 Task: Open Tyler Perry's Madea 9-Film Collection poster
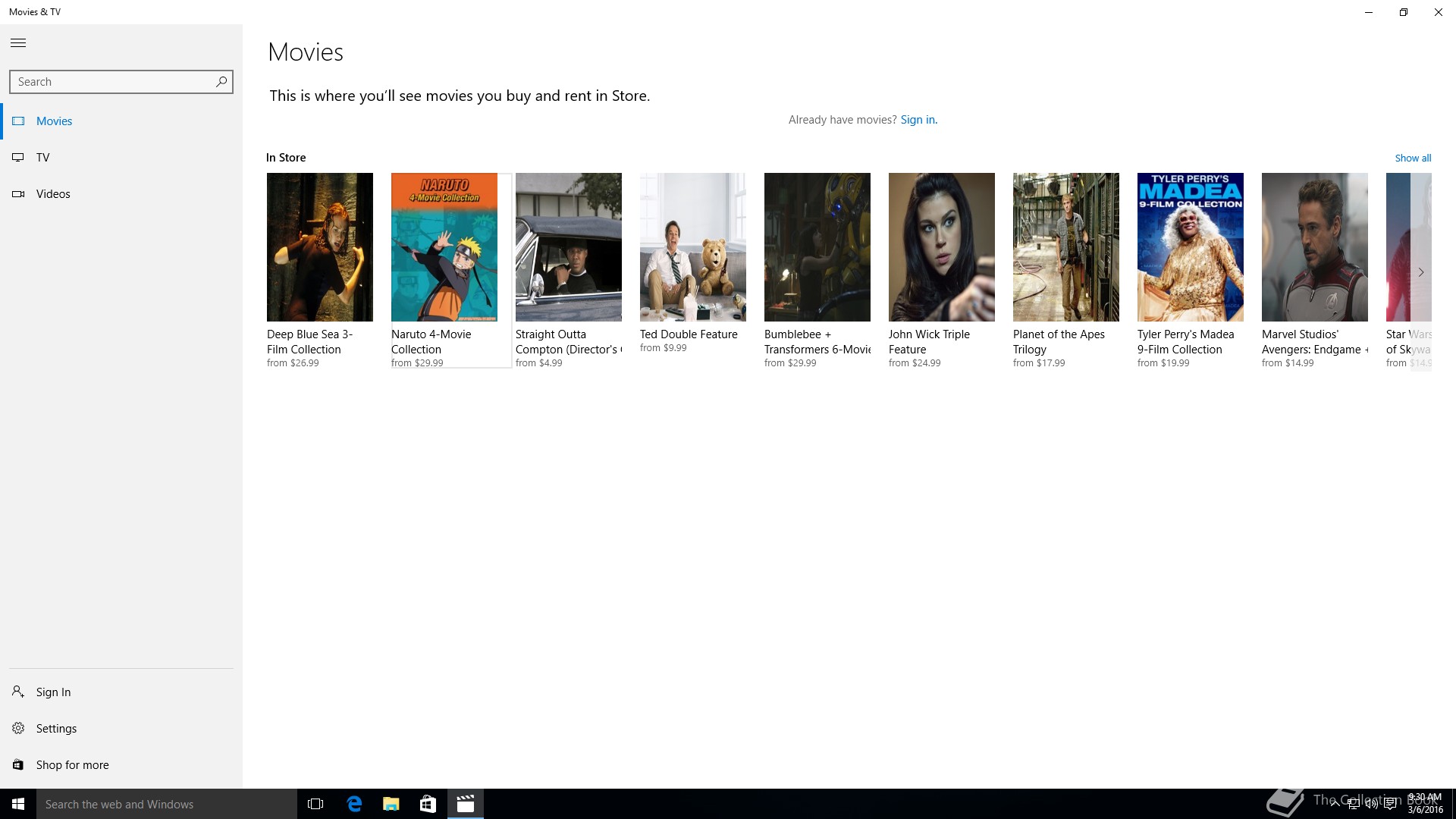[x=1191, y=247]
